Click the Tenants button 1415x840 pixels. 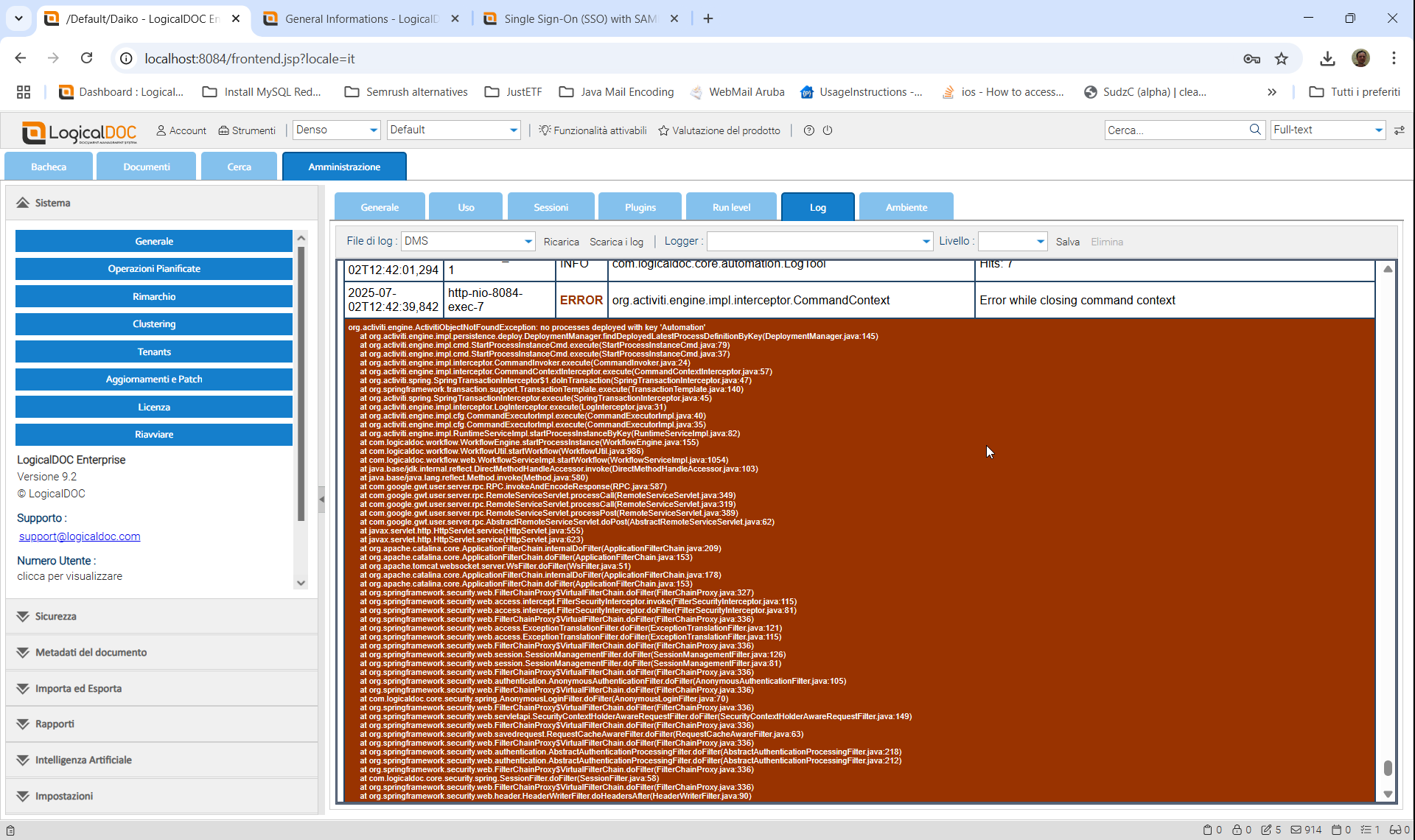[x=154, y=351]
